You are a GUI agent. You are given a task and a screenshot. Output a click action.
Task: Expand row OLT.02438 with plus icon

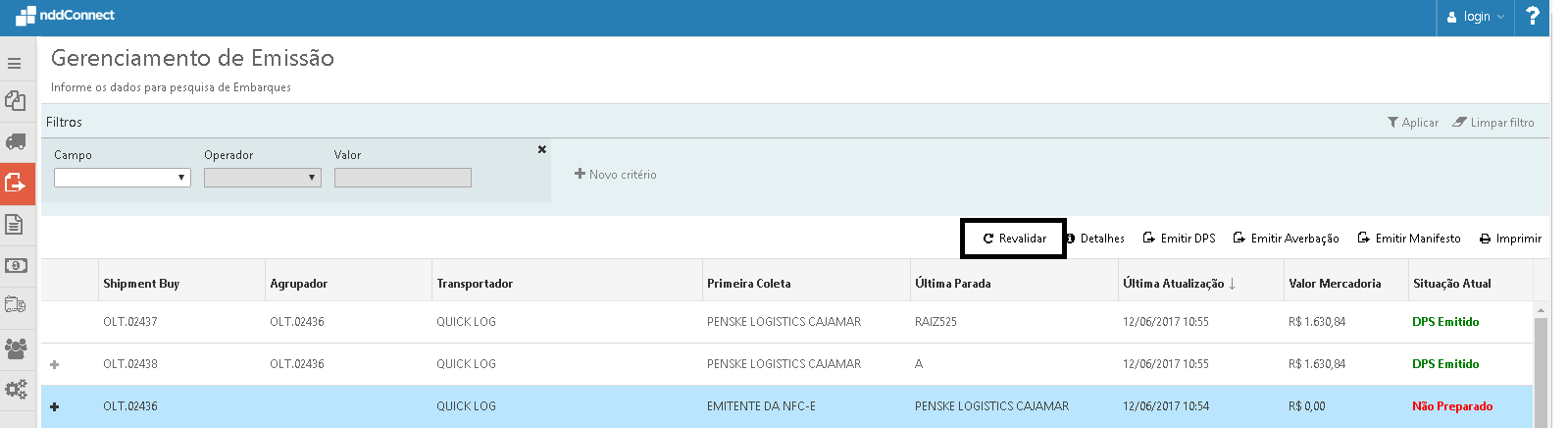tap(55, 364)
